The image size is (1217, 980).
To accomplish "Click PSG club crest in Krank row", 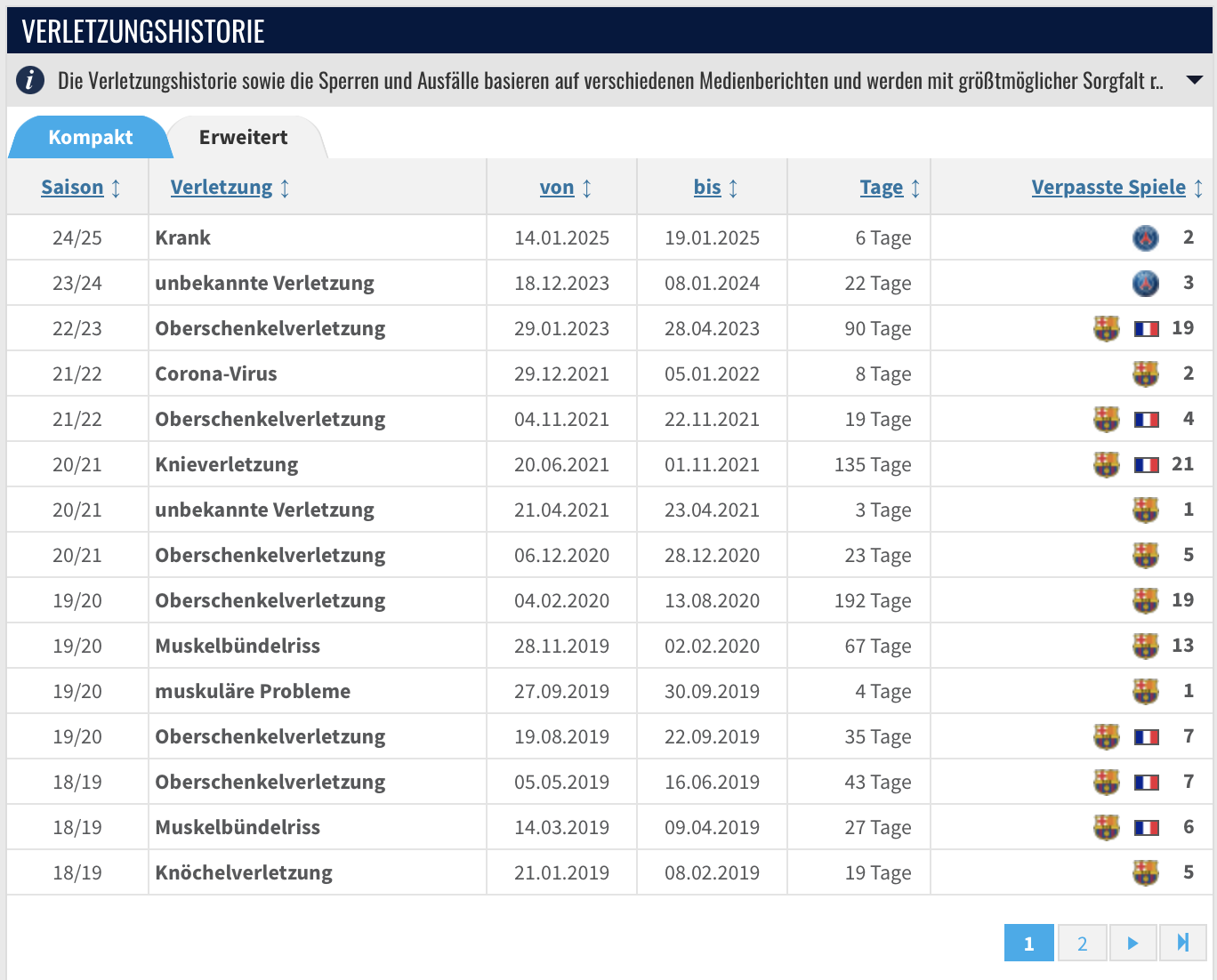I will 1146,237.
